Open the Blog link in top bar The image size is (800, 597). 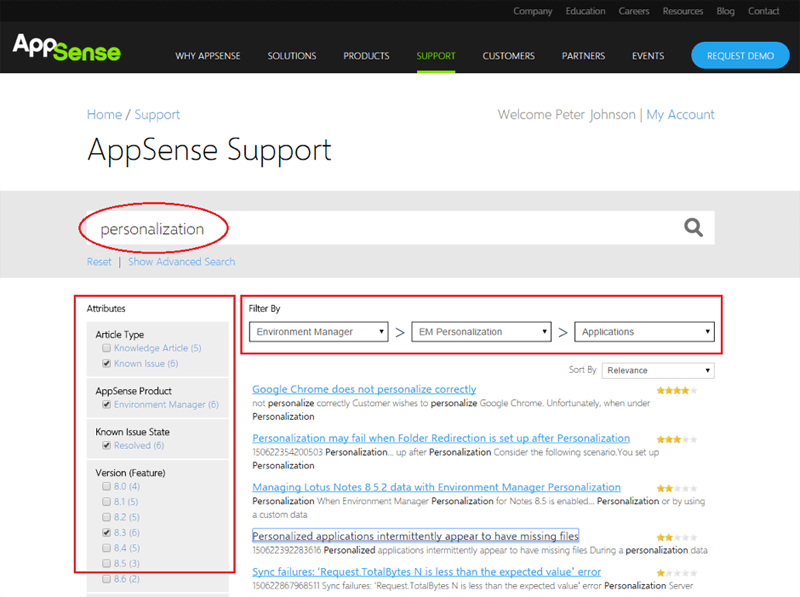726,11
